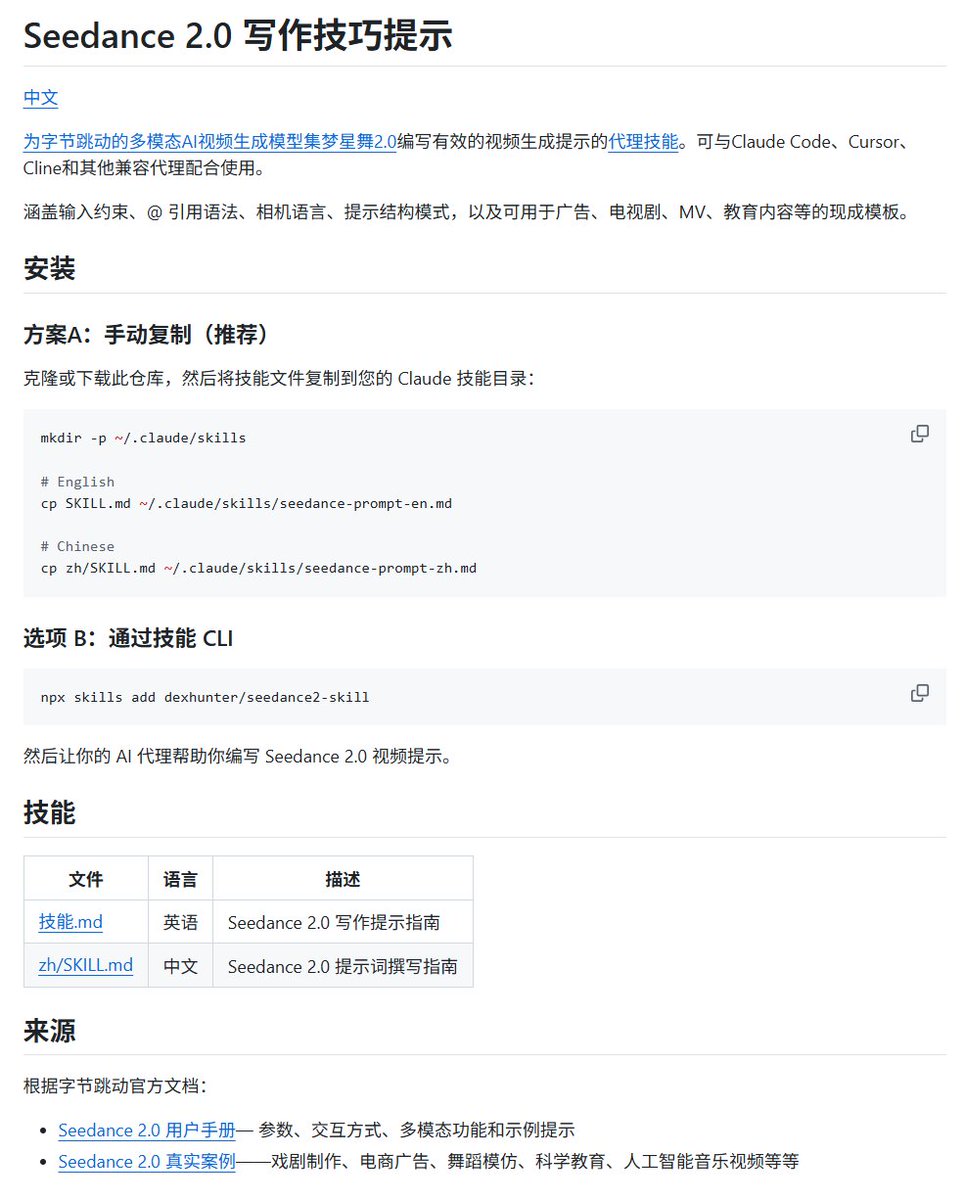Open the Seedance 2.0 真实案例 link
The image size is (965, 1200).
click(x=146, y=1161)
